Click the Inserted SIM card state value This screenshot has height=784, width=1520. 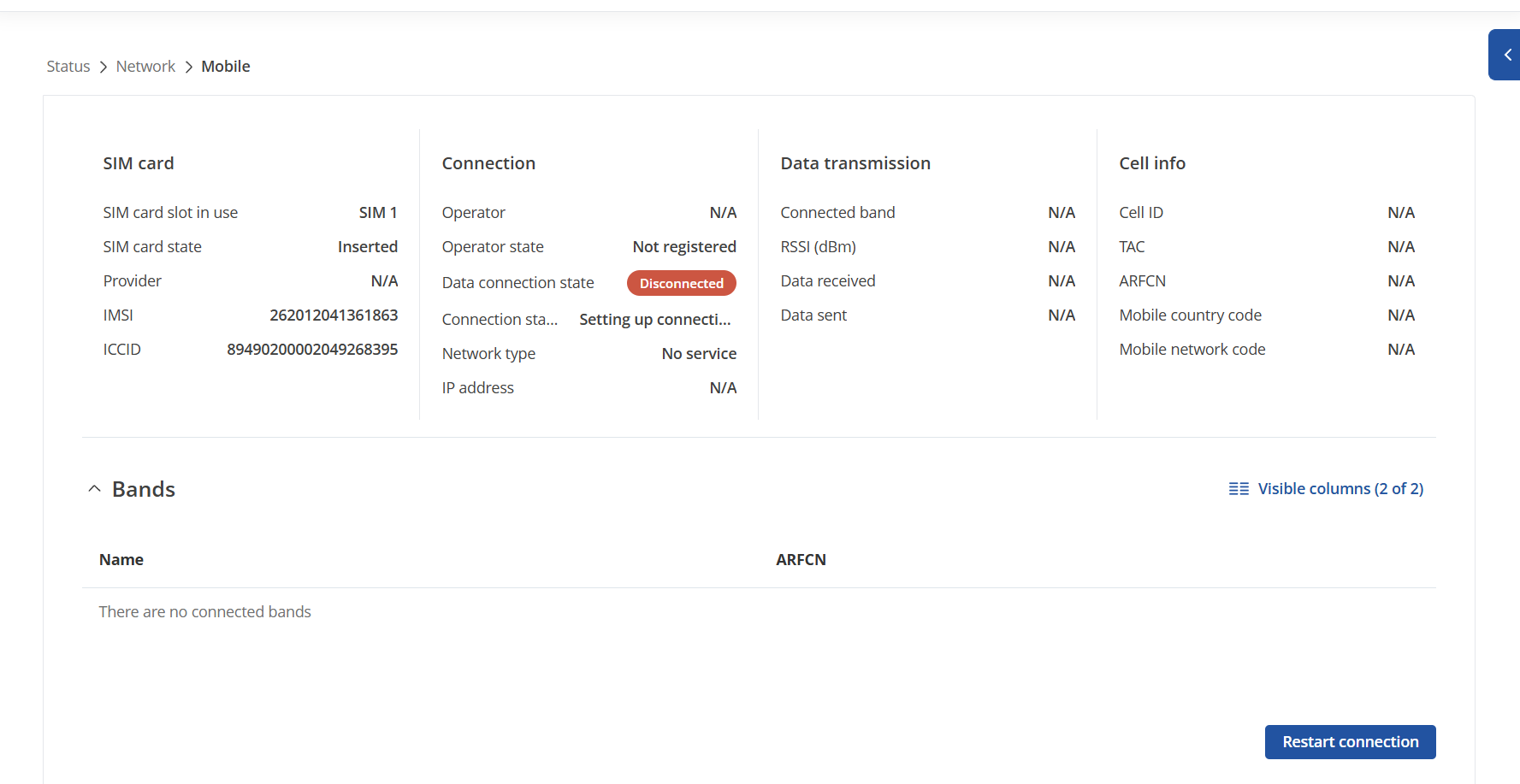click(368, 247)
